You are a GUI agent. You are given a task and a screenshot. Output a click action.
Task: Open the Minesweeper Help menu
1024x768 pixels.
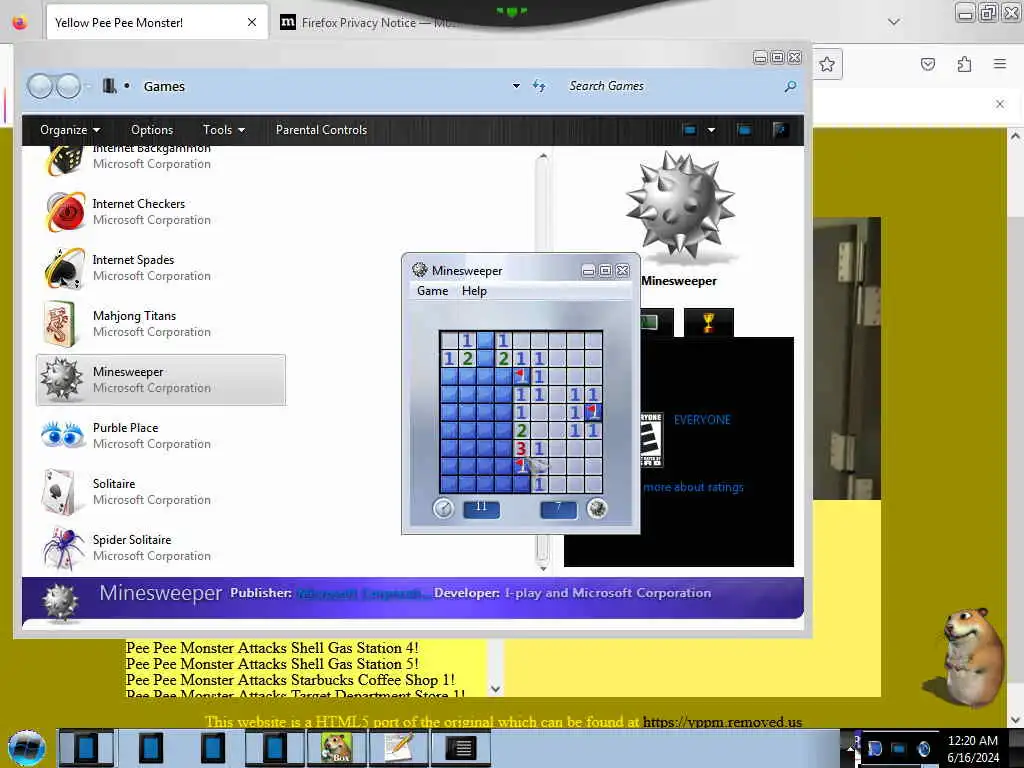pos(474,291)
